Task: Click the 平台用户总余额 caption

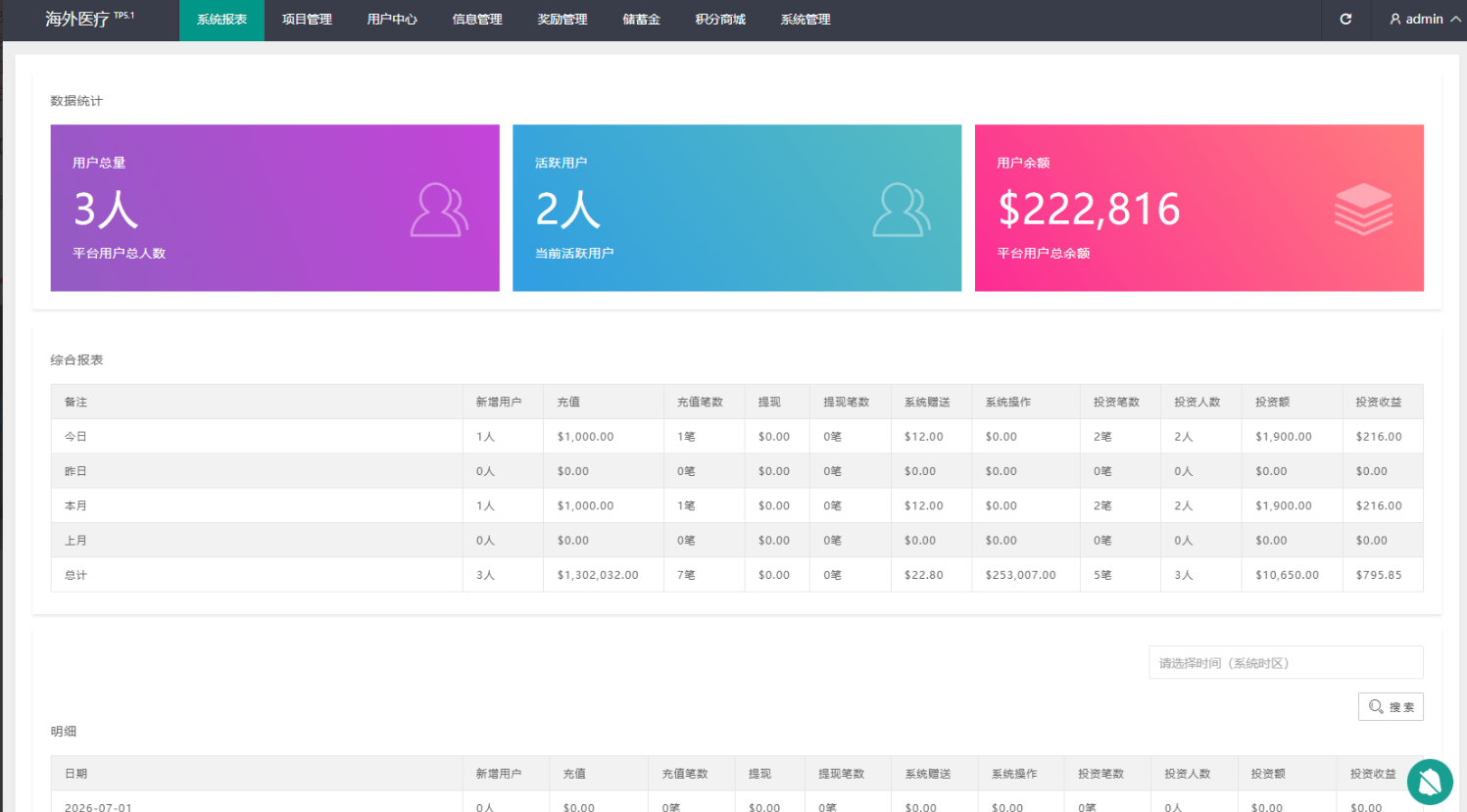Action: pyautogui.click(x=1044, y=253)
